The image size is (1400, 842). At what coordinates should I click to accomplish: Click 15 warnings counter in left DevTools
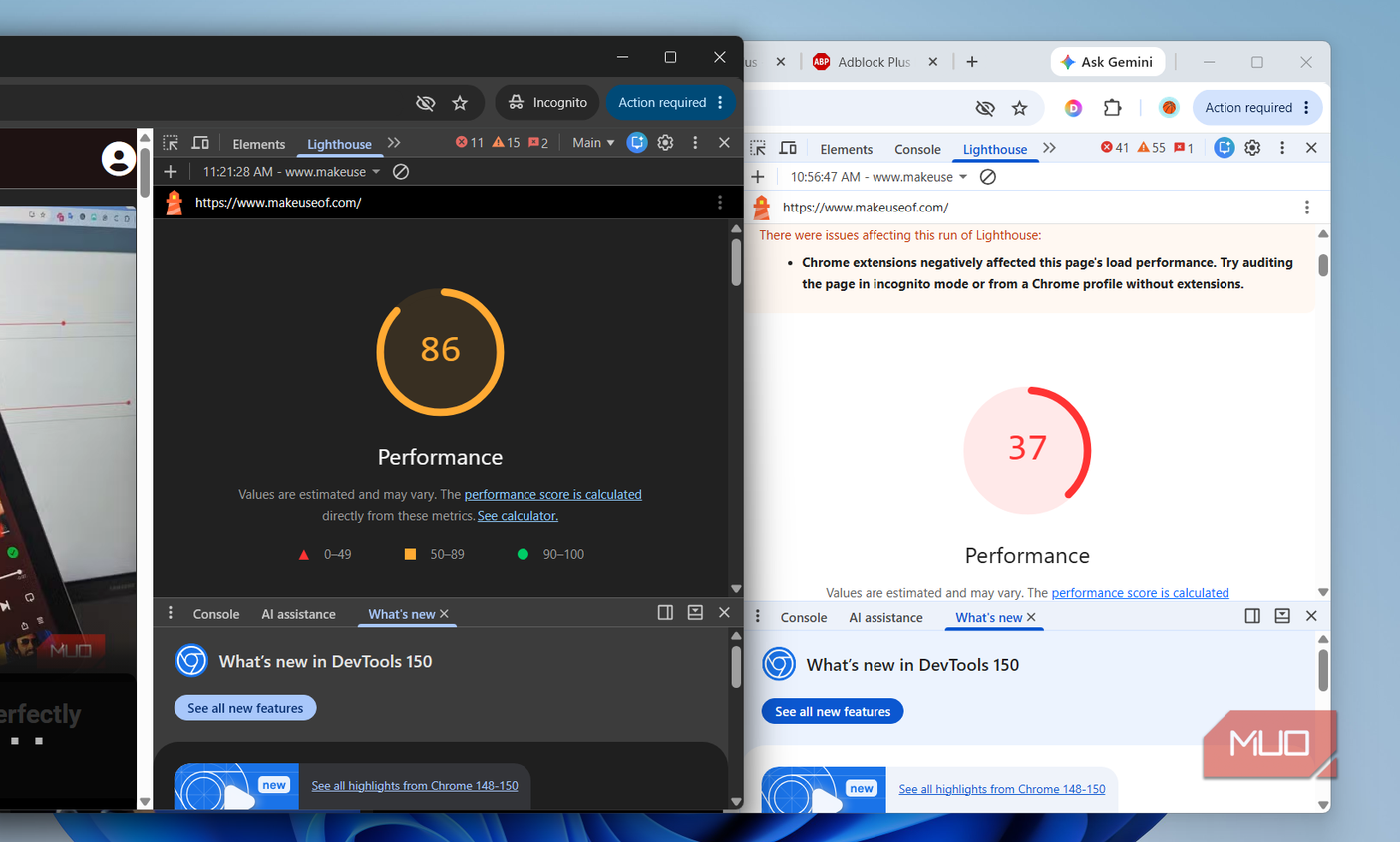pyautogui.click(x=507, y=143)
